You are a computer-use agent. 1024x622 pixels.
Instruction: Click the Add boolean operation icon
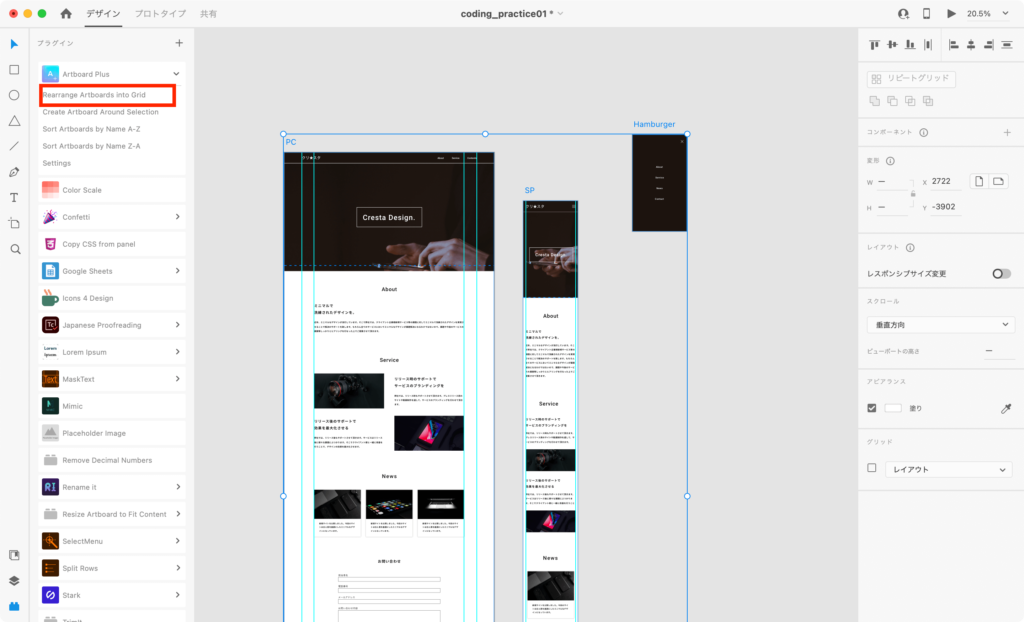coord(874,101)
